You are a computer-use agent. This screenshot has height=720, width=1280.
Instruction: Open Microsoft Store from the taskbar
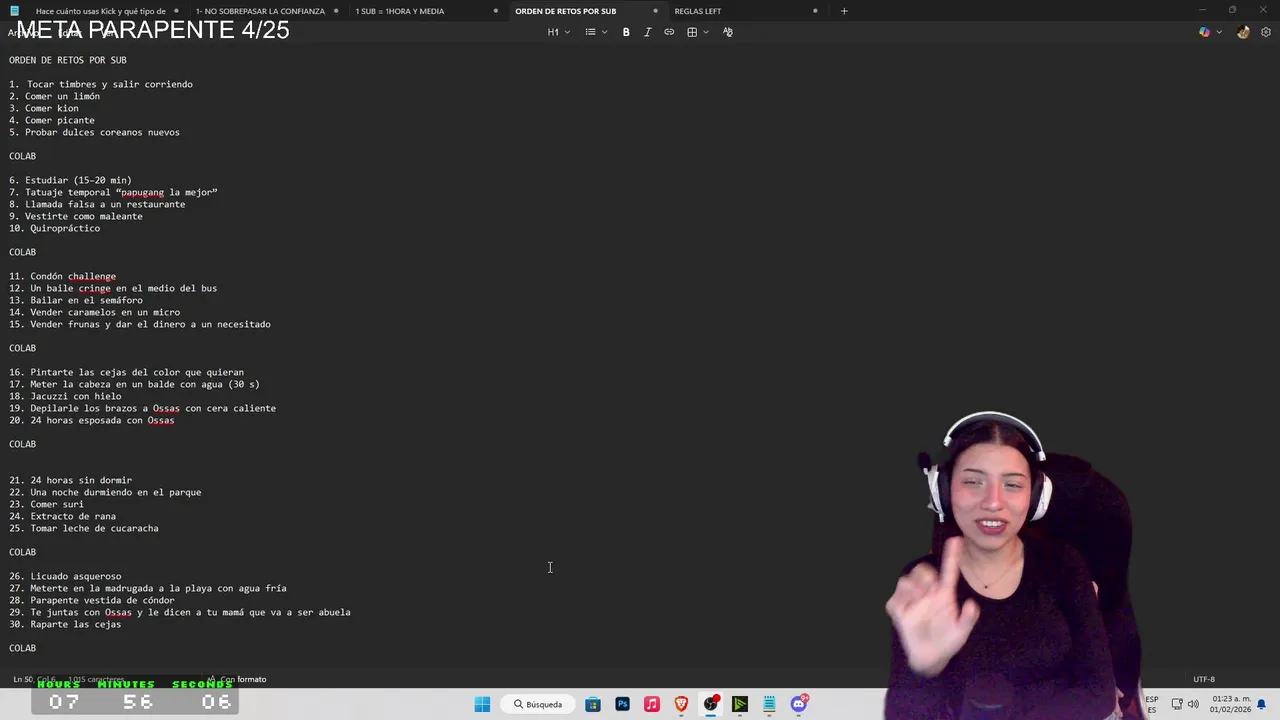pos(593,704)
